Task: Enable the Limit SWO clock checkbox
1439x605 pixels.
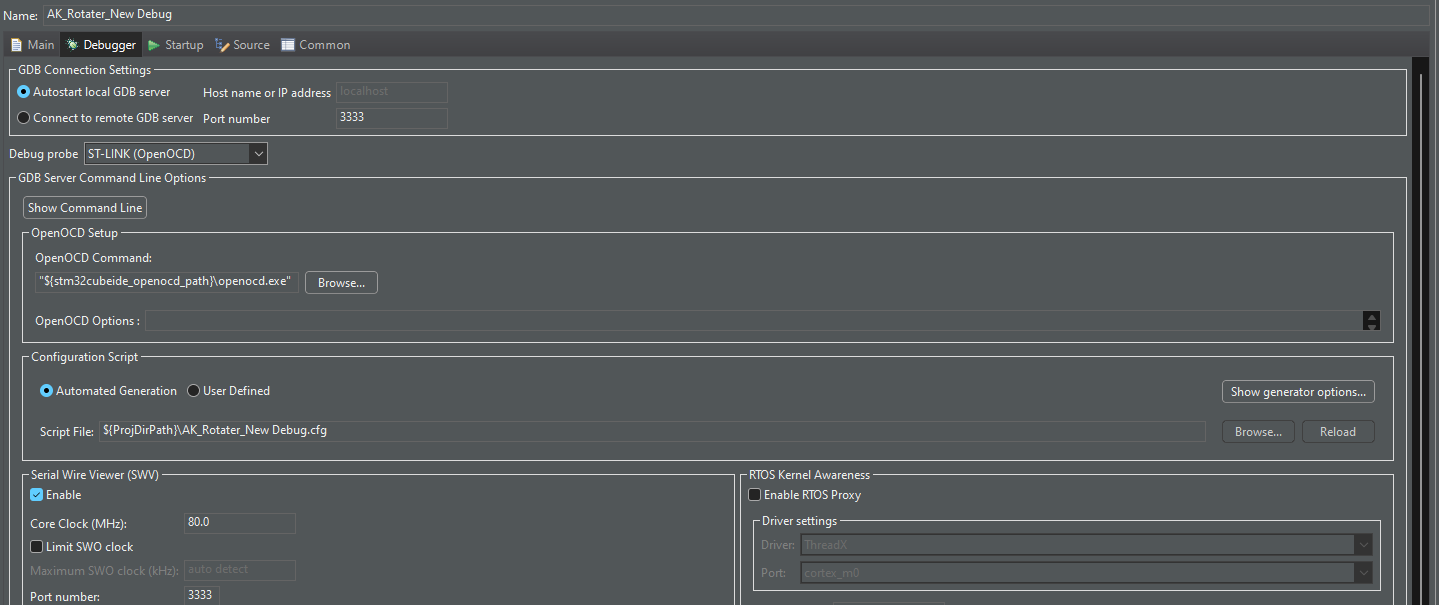Action: (x=37, y=546)
